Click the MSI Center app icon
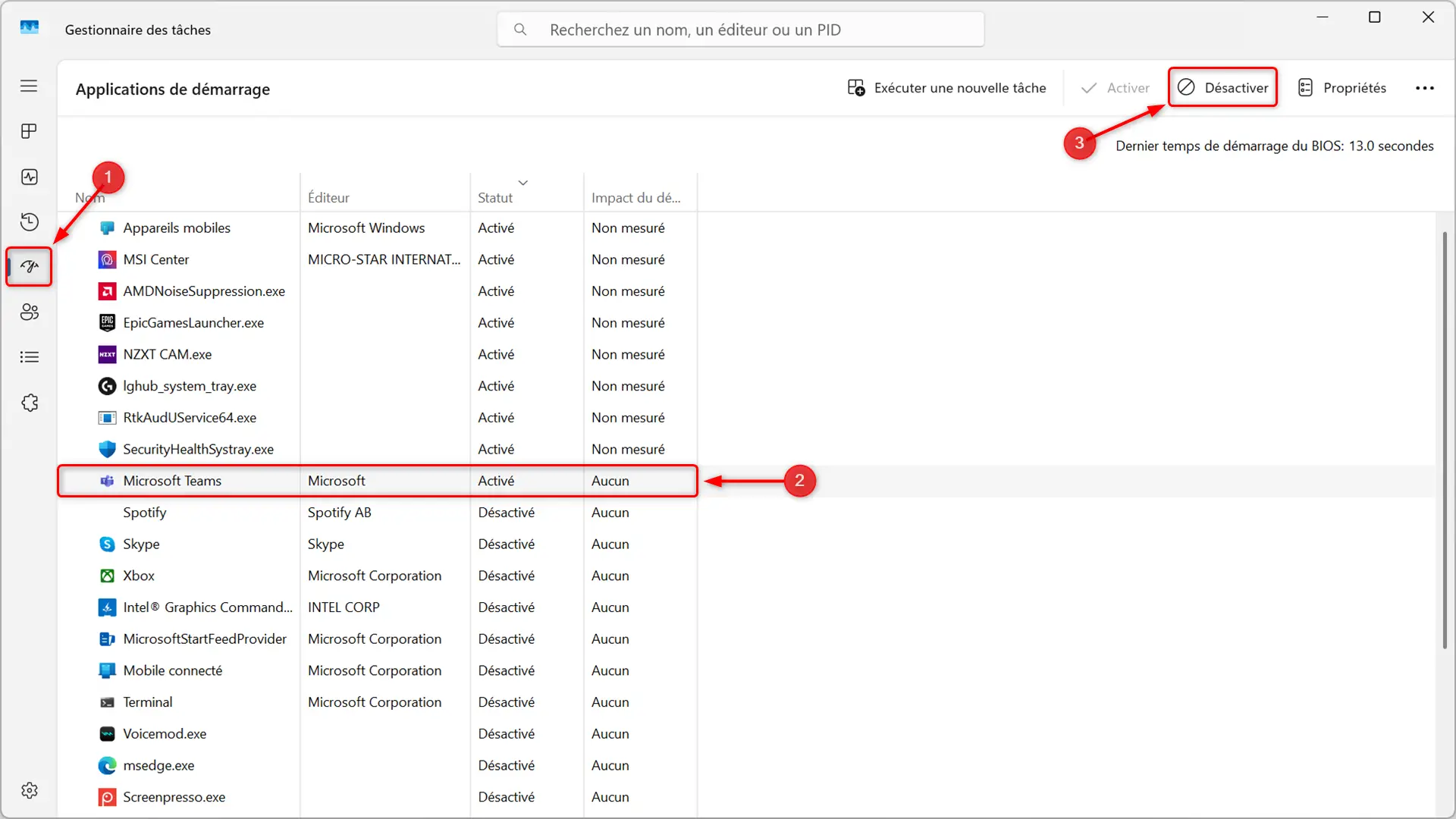1456x819 pixels. point(108,260)
